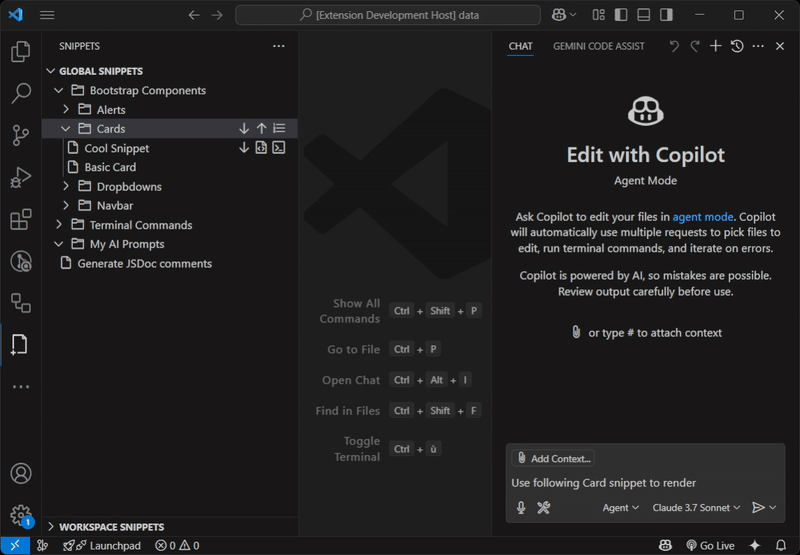Start a new chat with plus icon

[715, 46]
